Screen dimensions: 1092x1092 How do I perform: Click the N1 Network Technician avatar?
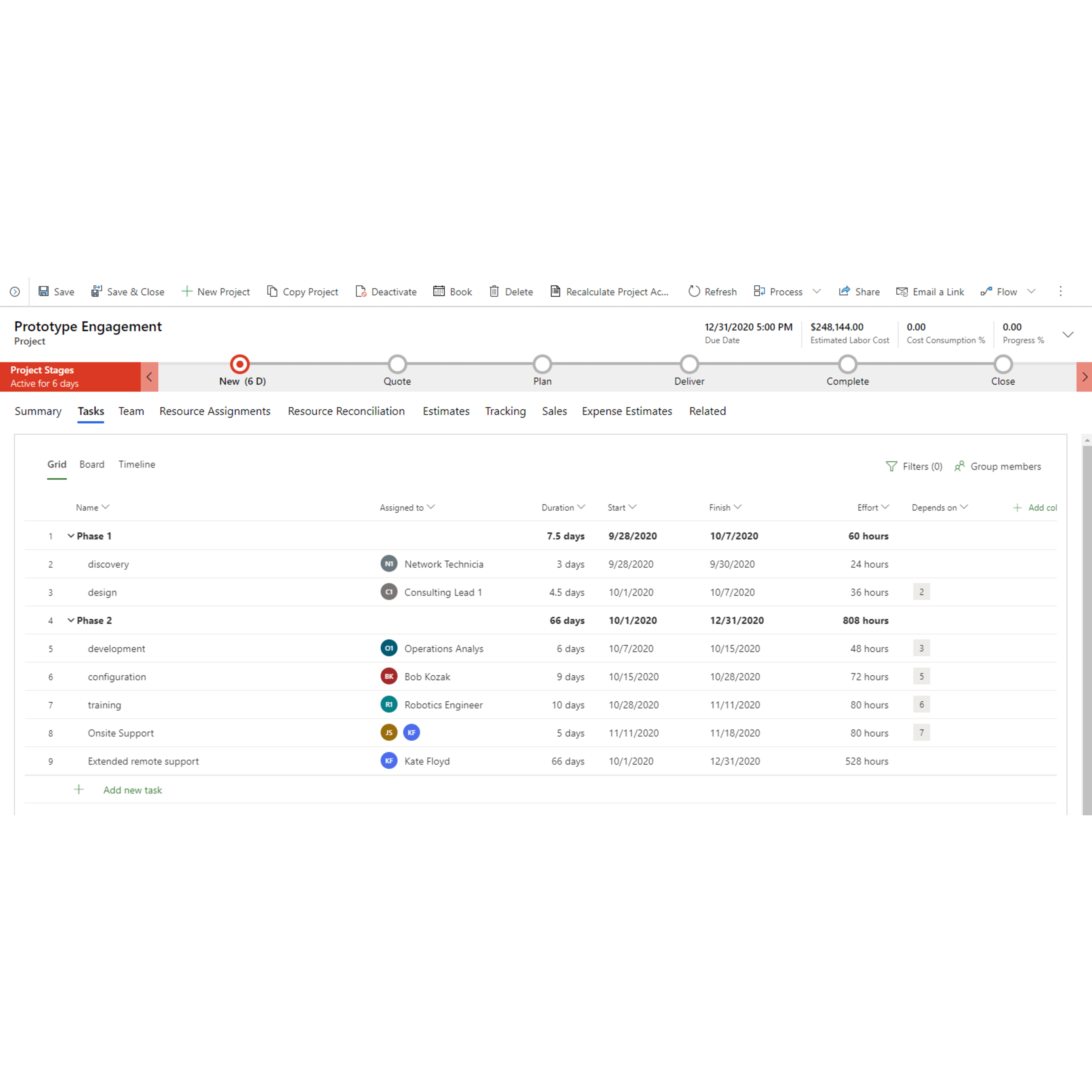pos(389,564)
